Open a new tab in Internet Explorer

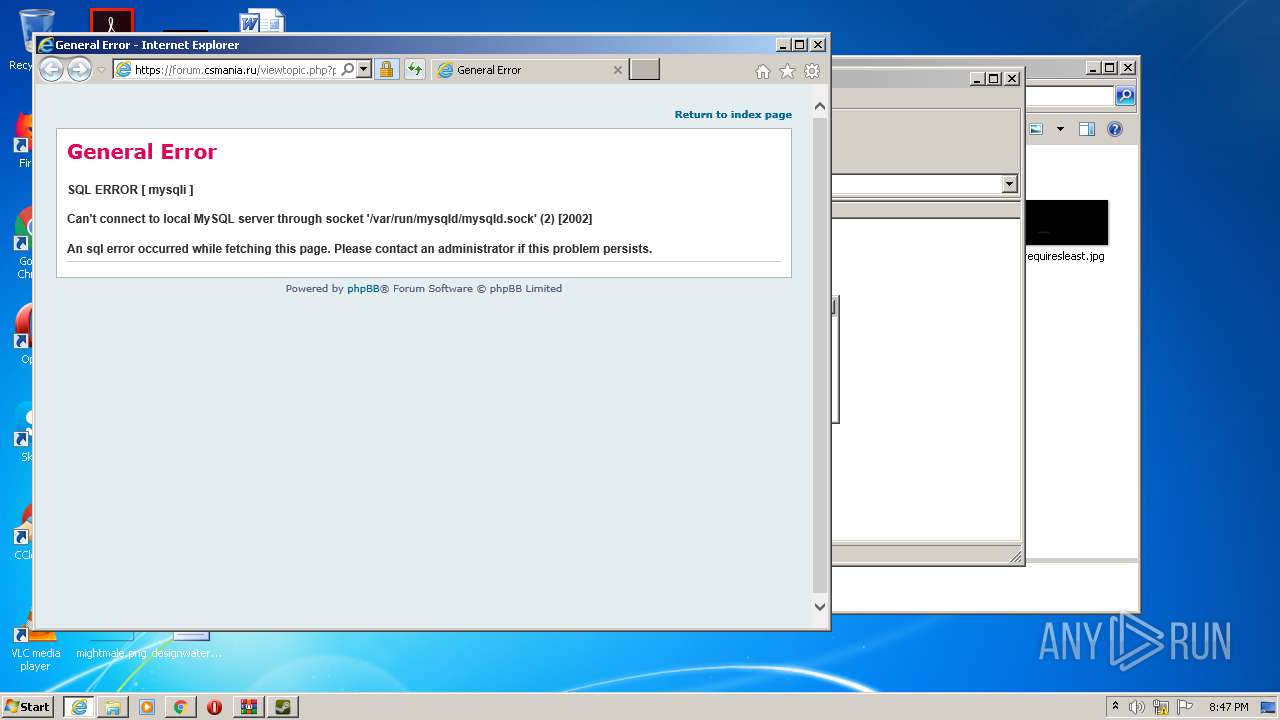click(644, 69)
